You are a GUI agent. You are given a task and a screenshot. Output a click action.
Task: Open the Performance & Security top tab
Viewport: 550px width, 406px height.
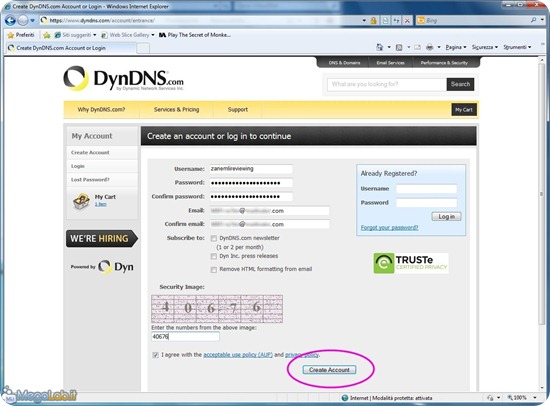[444, 63]
